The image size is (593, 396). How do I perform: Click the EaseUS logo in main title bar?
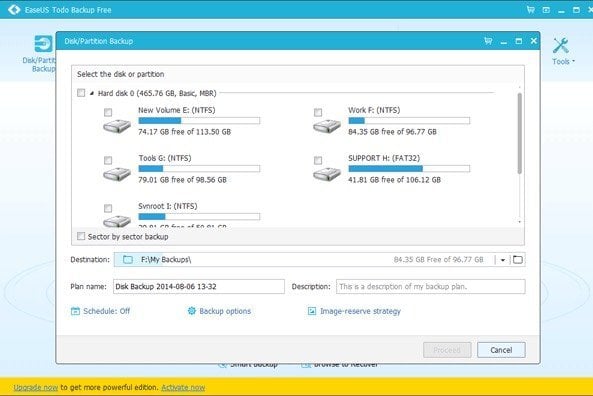coord(14,9)
